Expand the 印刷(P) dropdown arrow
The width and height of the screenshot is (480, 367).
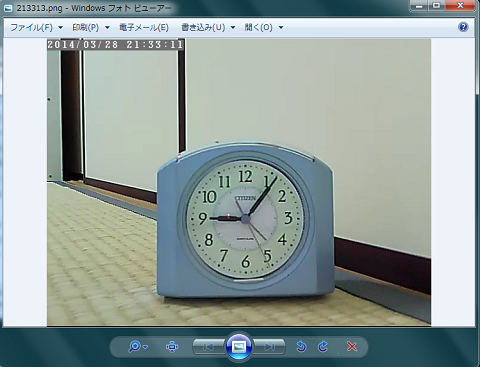(107, 28)
